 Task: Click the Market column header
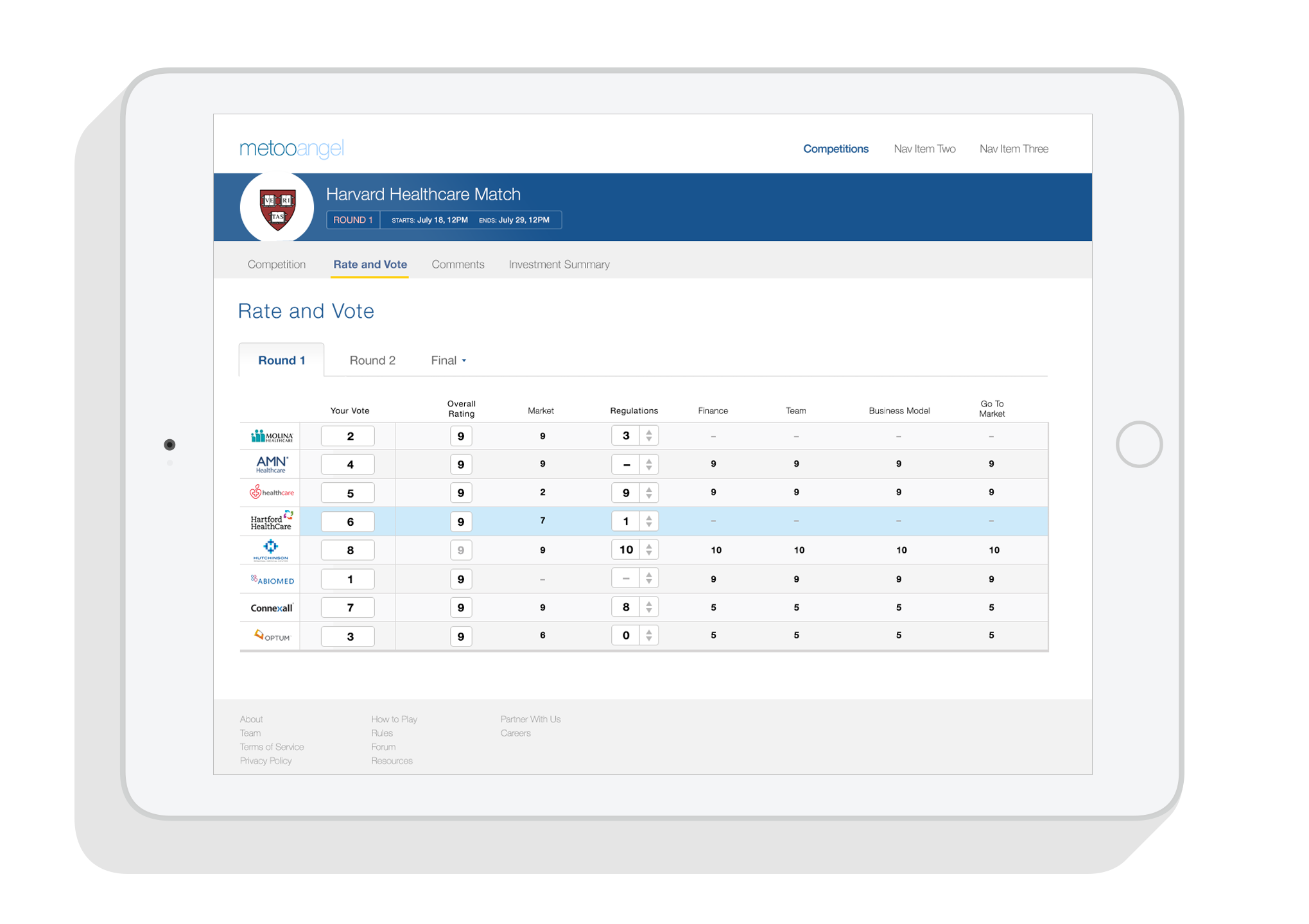(541, 411)
